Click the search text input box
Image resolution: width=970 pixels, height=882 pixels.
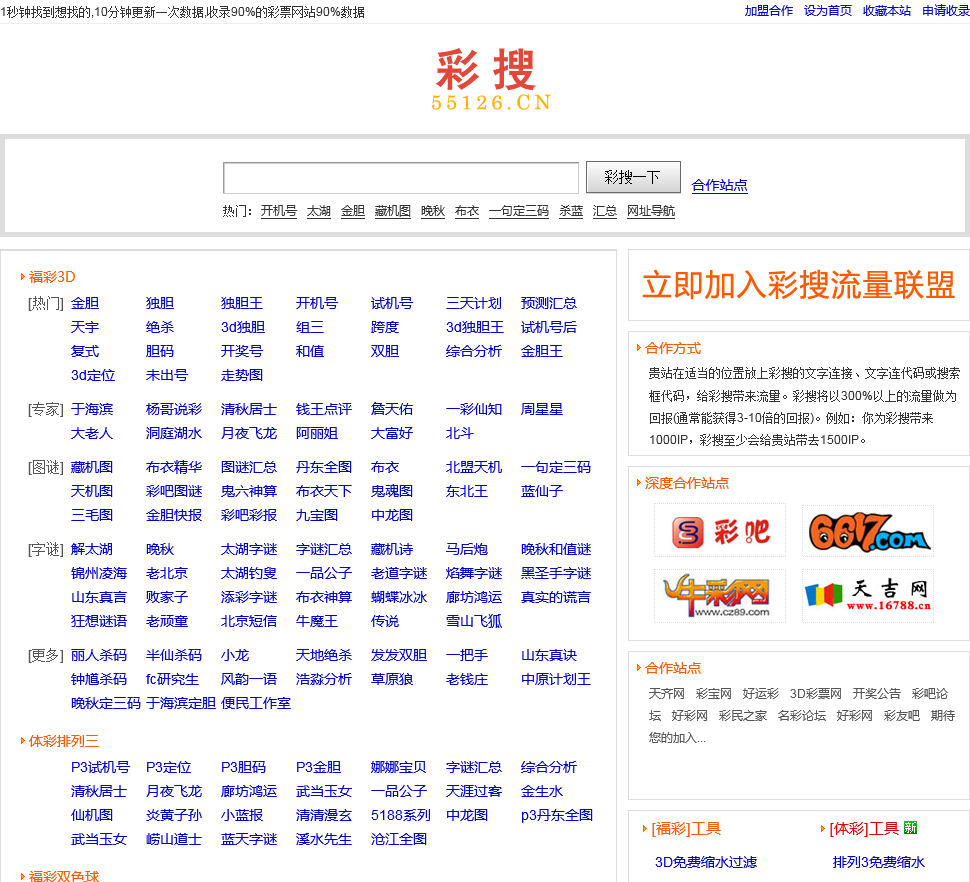click(x=401, y=178)
